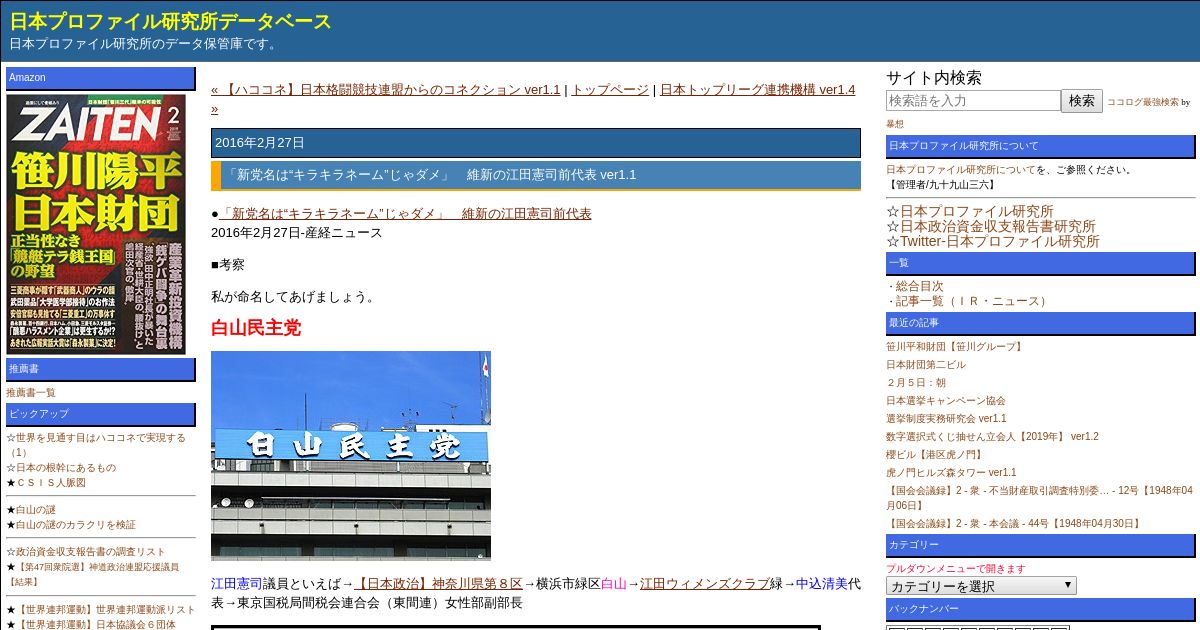Open 推薦書一覧 link in left sidebar
This screenshot has height=630, width=1200.
click(x=31, y=393)
